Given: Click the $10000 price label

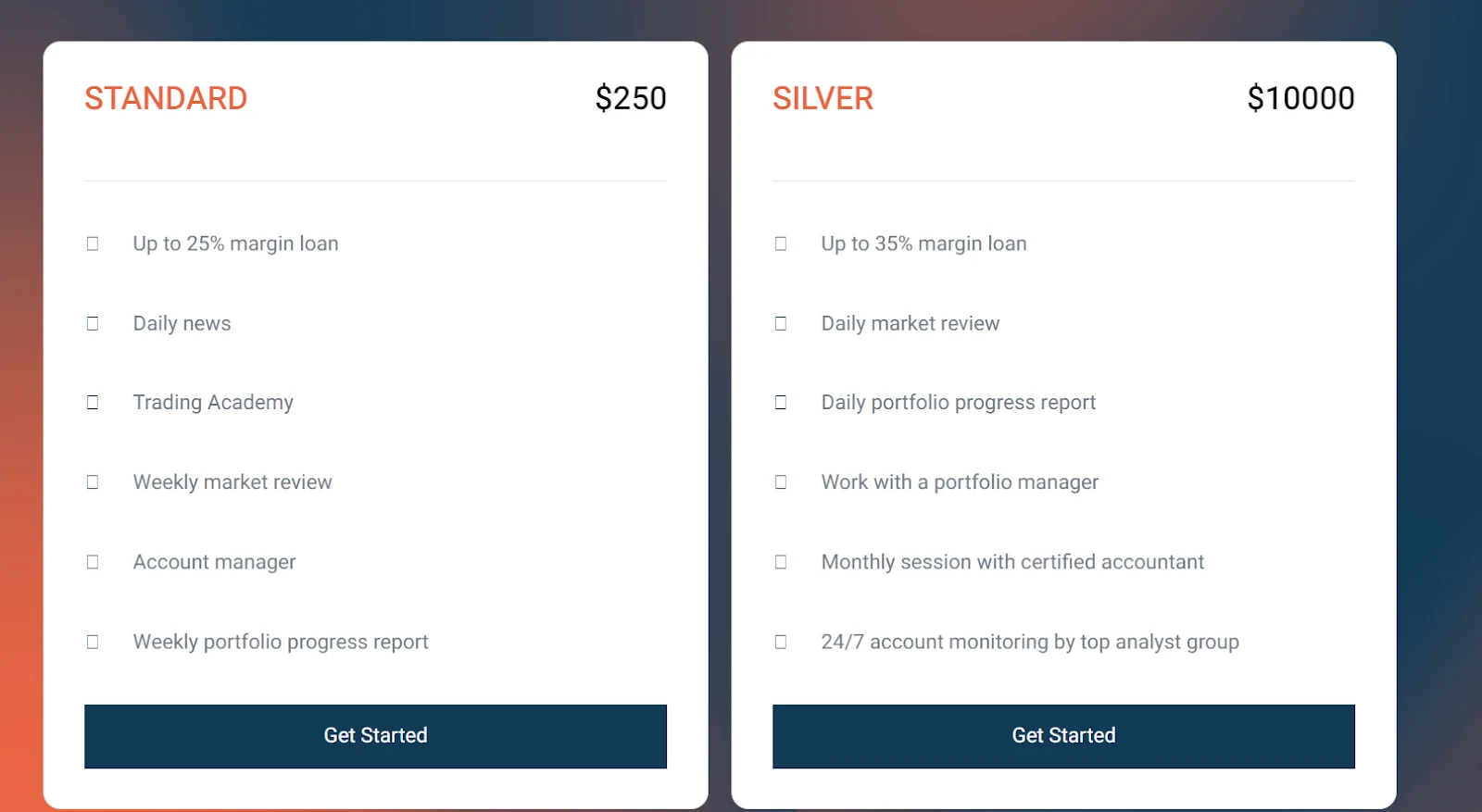Looking at the screenshot, I should click(x=1300, y=98).
